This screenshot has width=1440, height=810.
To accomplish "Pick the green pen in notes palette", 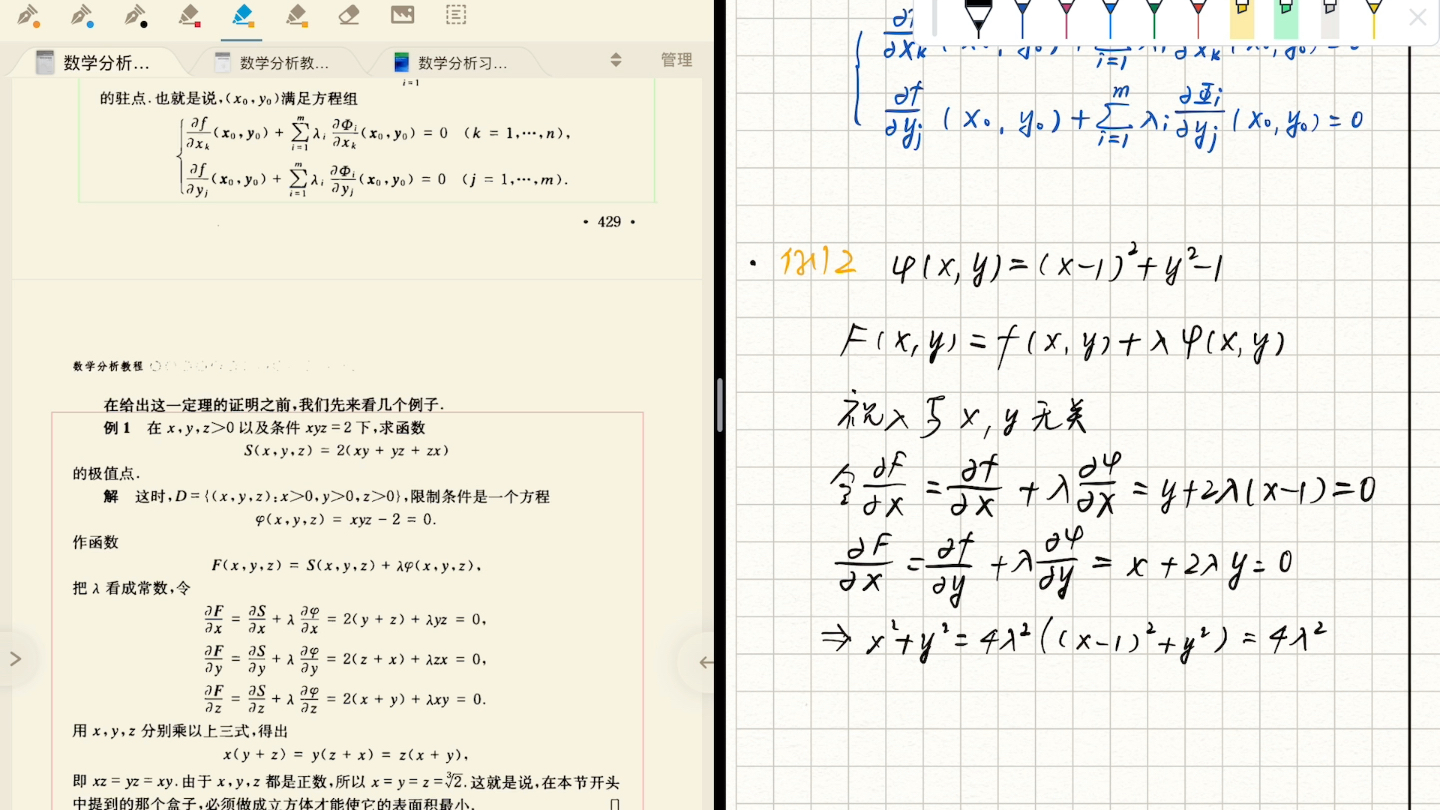I will [1154, 18].
